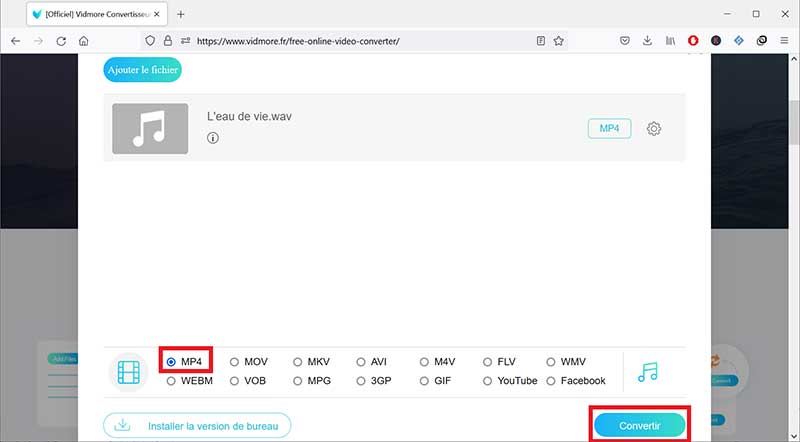This screenshot has width=800, height=442.
Task: Go to browser home page icon
Action: (x=84, y=41)
